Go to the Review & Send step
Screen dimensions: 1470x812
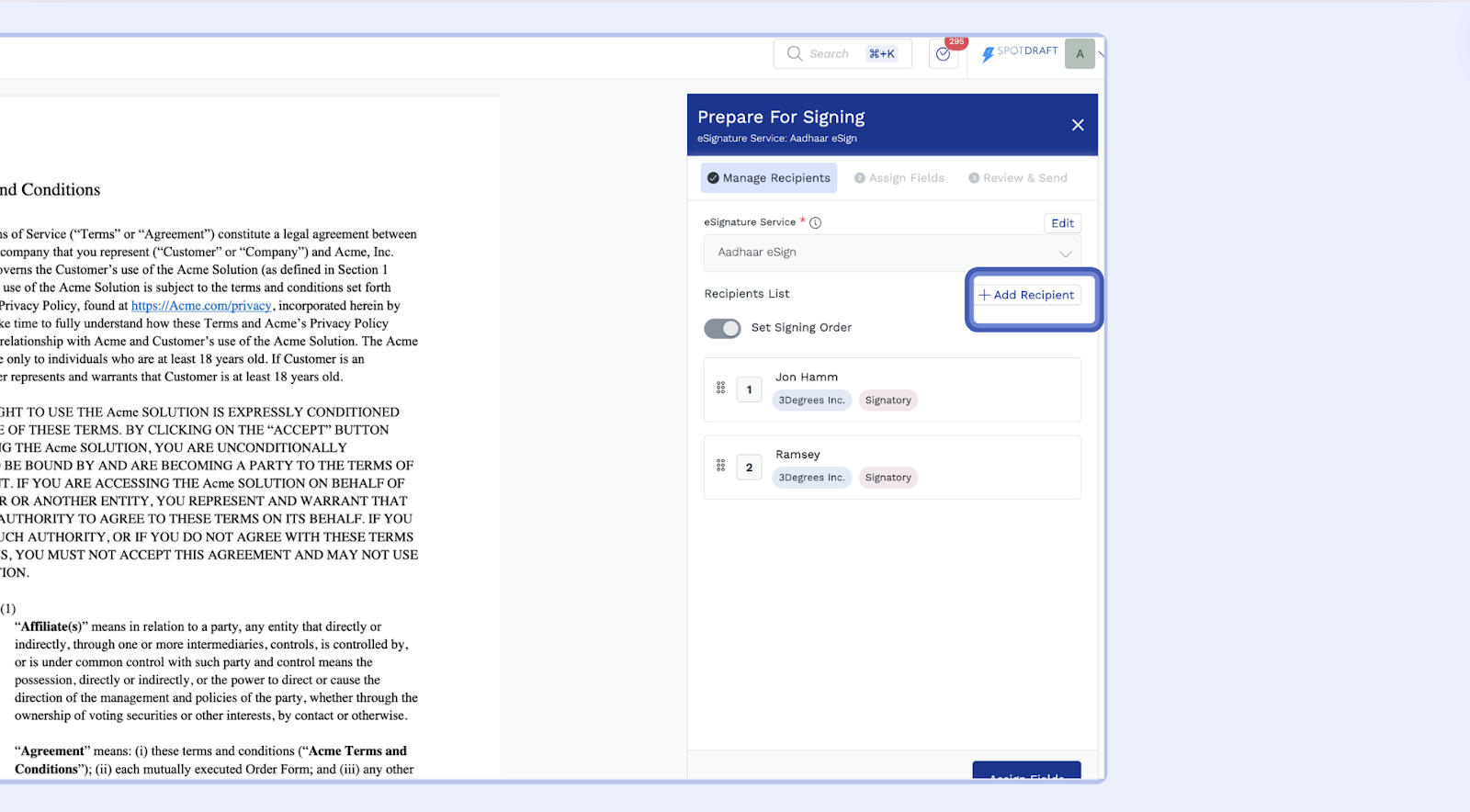(1018, 178)
